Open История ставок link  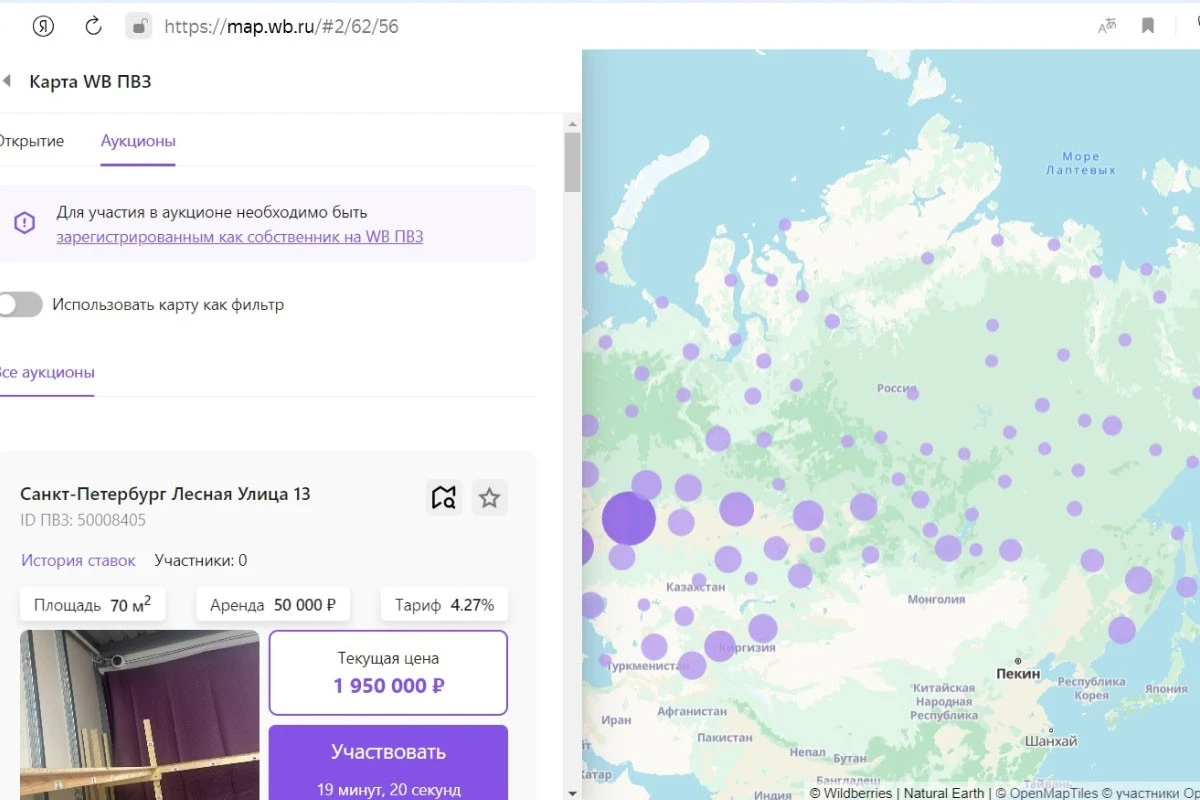point(78,560)
